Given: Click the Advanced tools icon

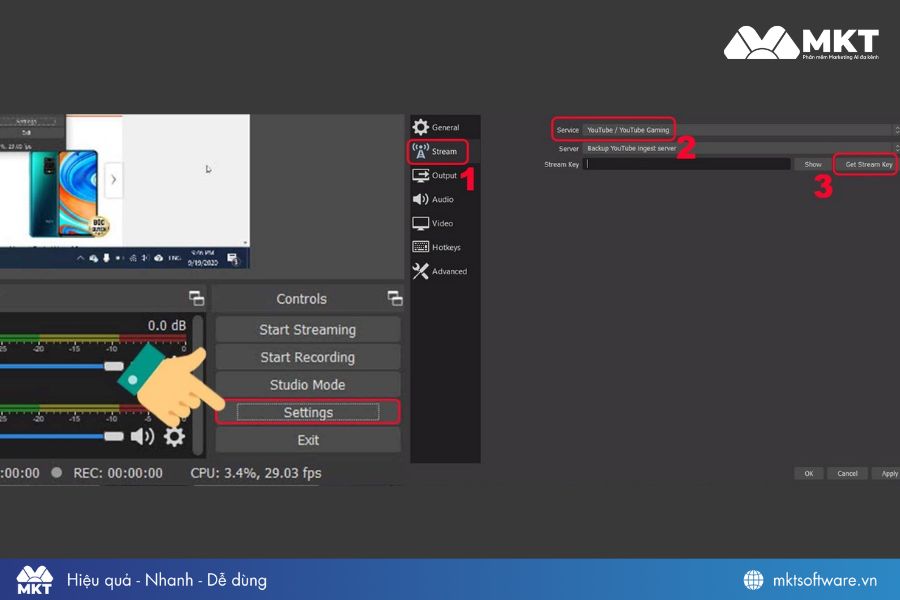Looking at the screenshot, I should point(420,271).
